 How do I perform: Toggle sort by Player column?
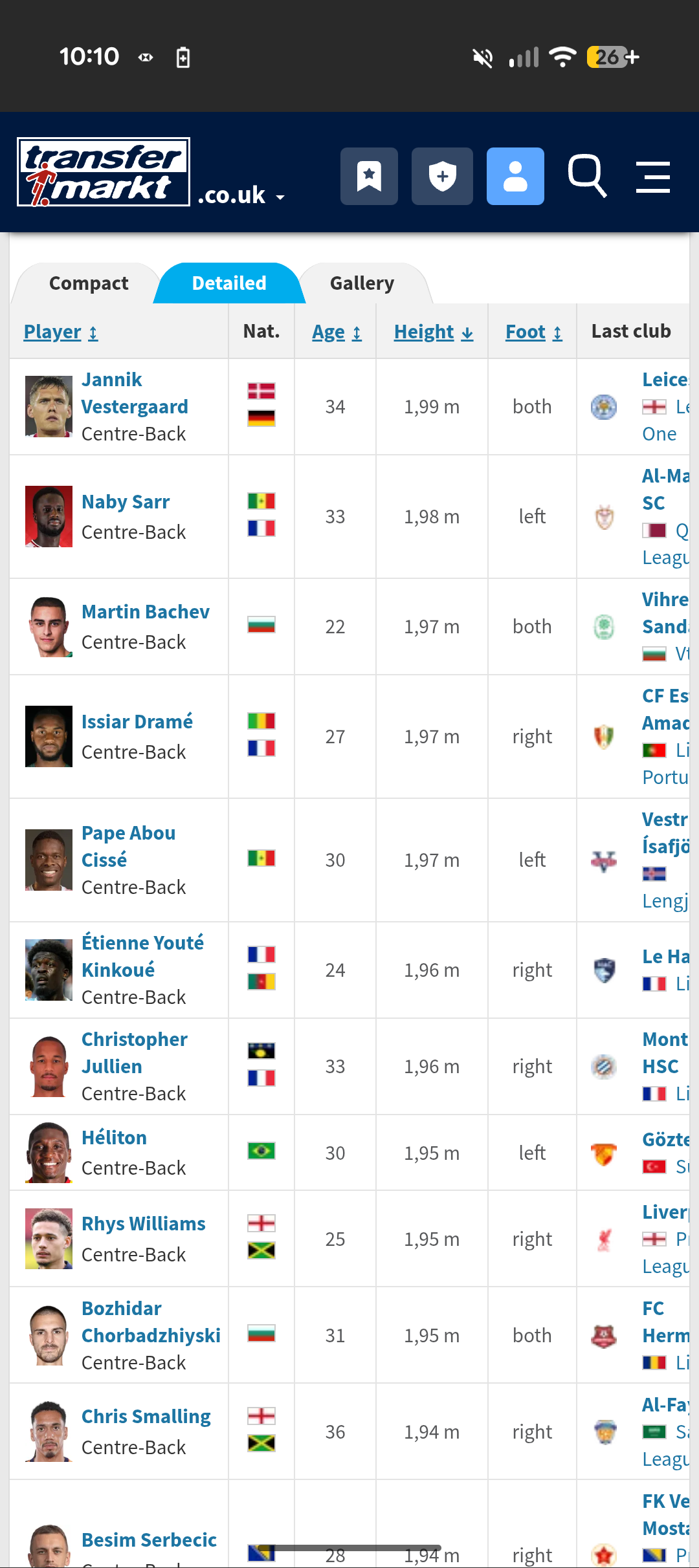[x=61, y=332]
